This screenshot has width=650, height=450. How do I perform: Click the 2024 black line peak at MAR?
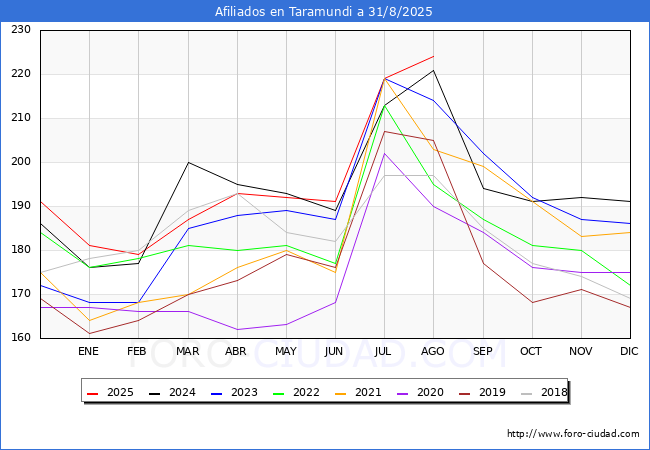(188, 162)
